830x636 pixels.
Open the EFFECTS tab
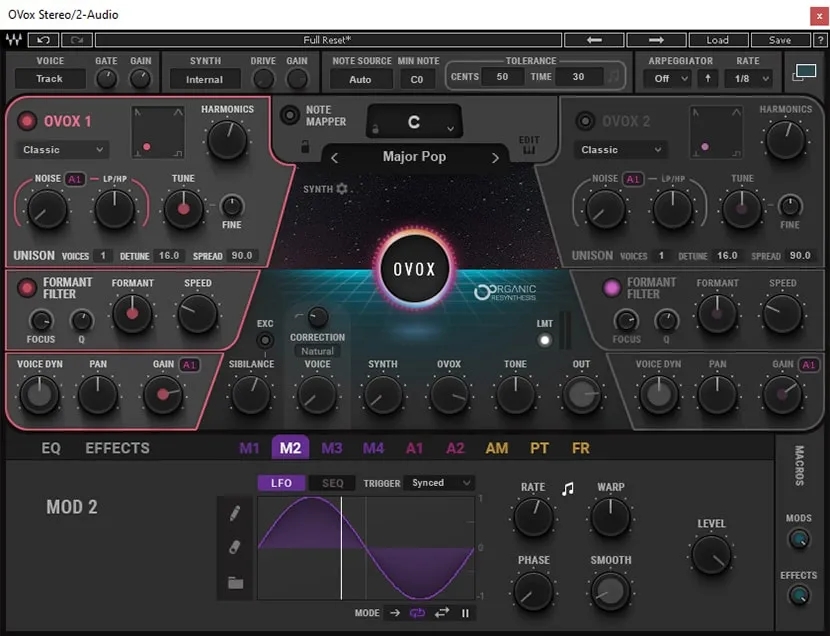tap(117, 448)
